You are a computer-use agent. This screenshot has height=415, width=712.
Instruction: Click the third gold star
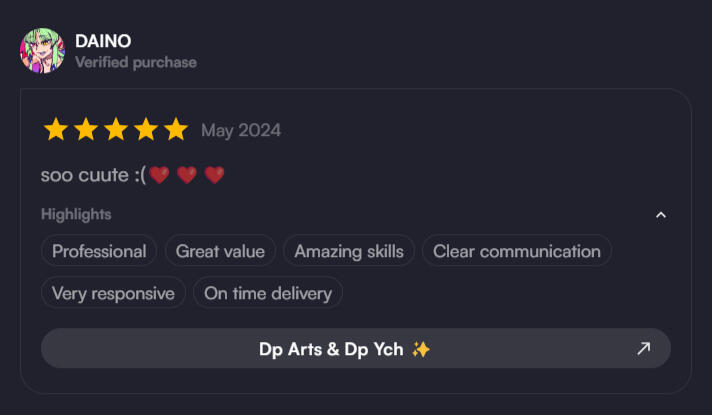click(x=116, y=130)
